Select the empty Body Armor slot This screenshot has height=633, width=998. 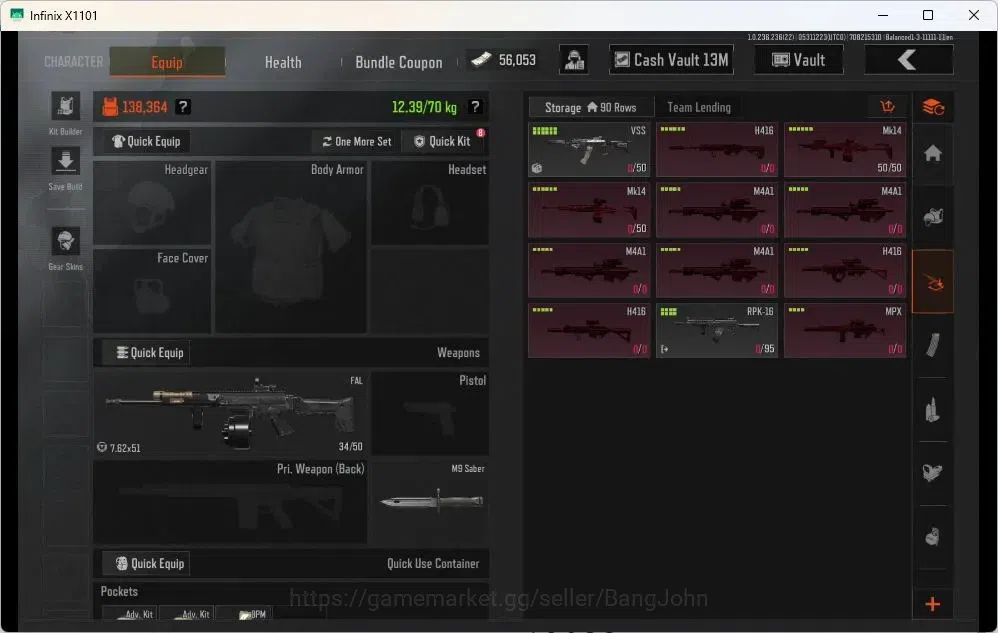pos(290,247)
